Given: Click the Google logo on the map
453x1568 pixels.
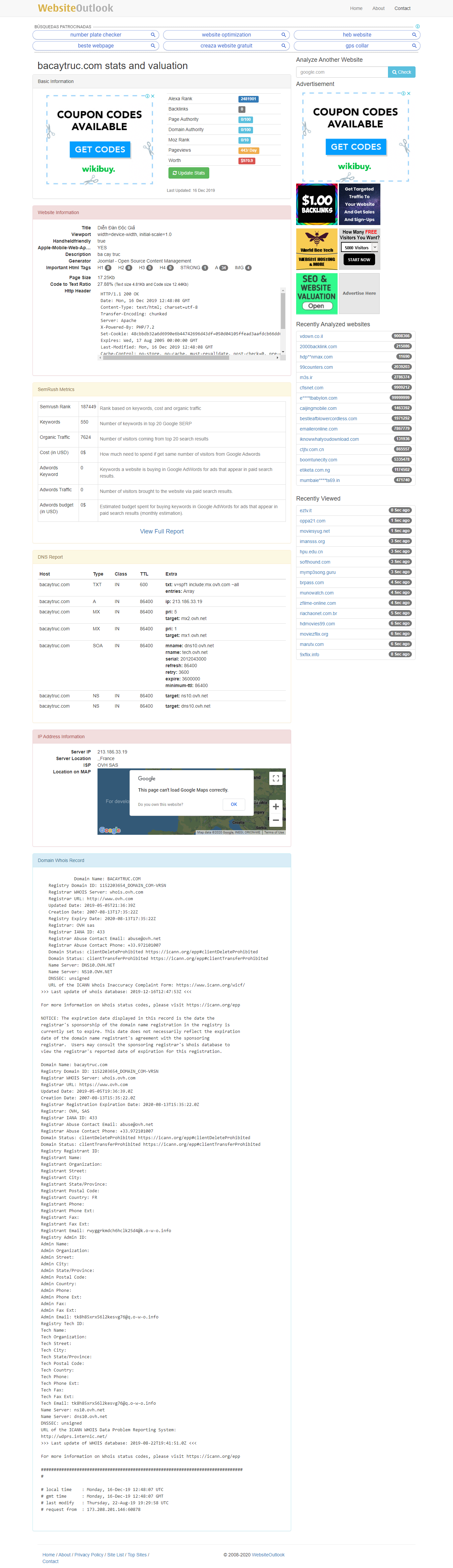Looking at the screenshot, I should click(109, 830).
